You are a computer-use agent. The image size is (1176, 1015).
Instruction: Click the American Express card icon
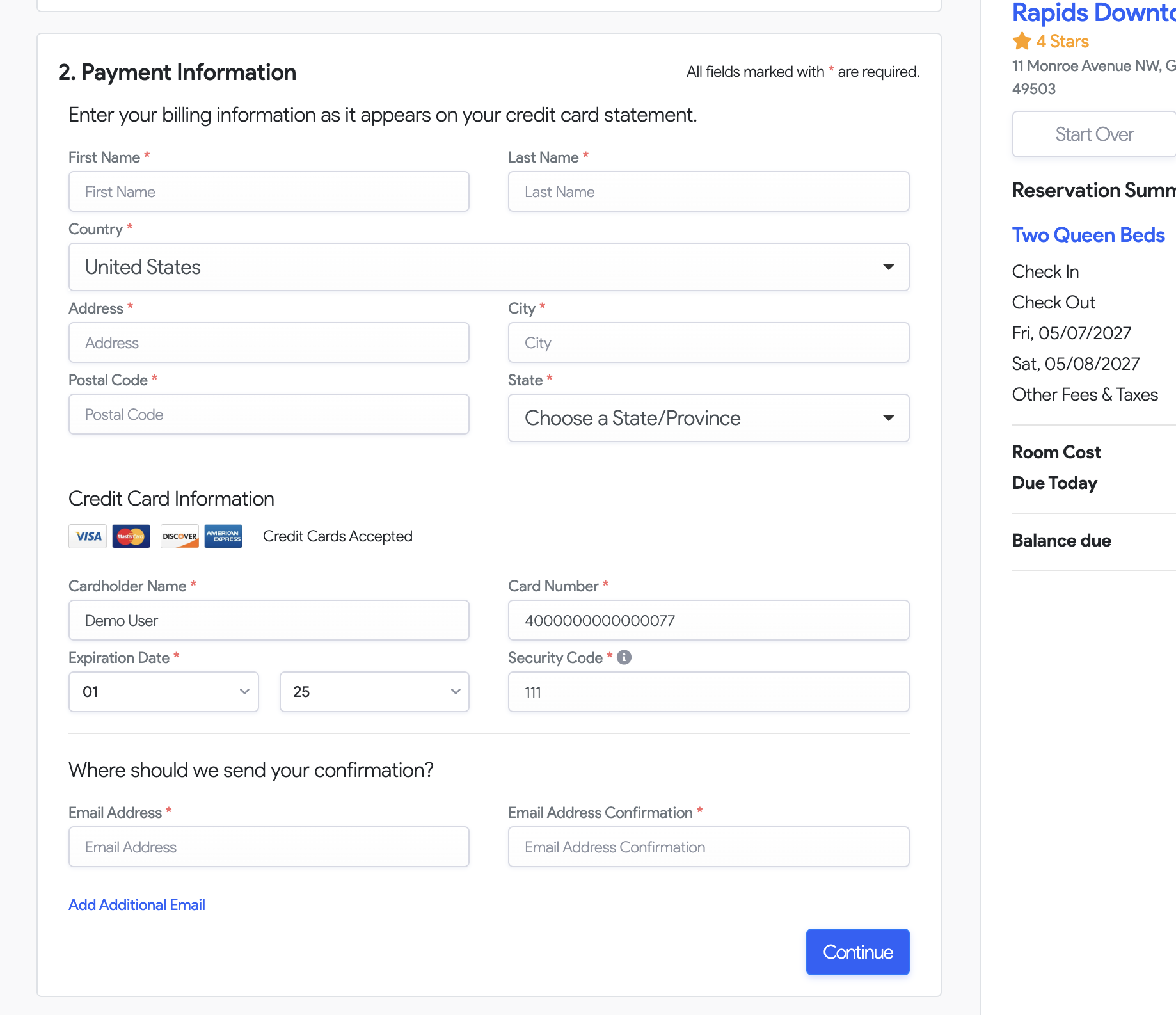coord(223,536)
